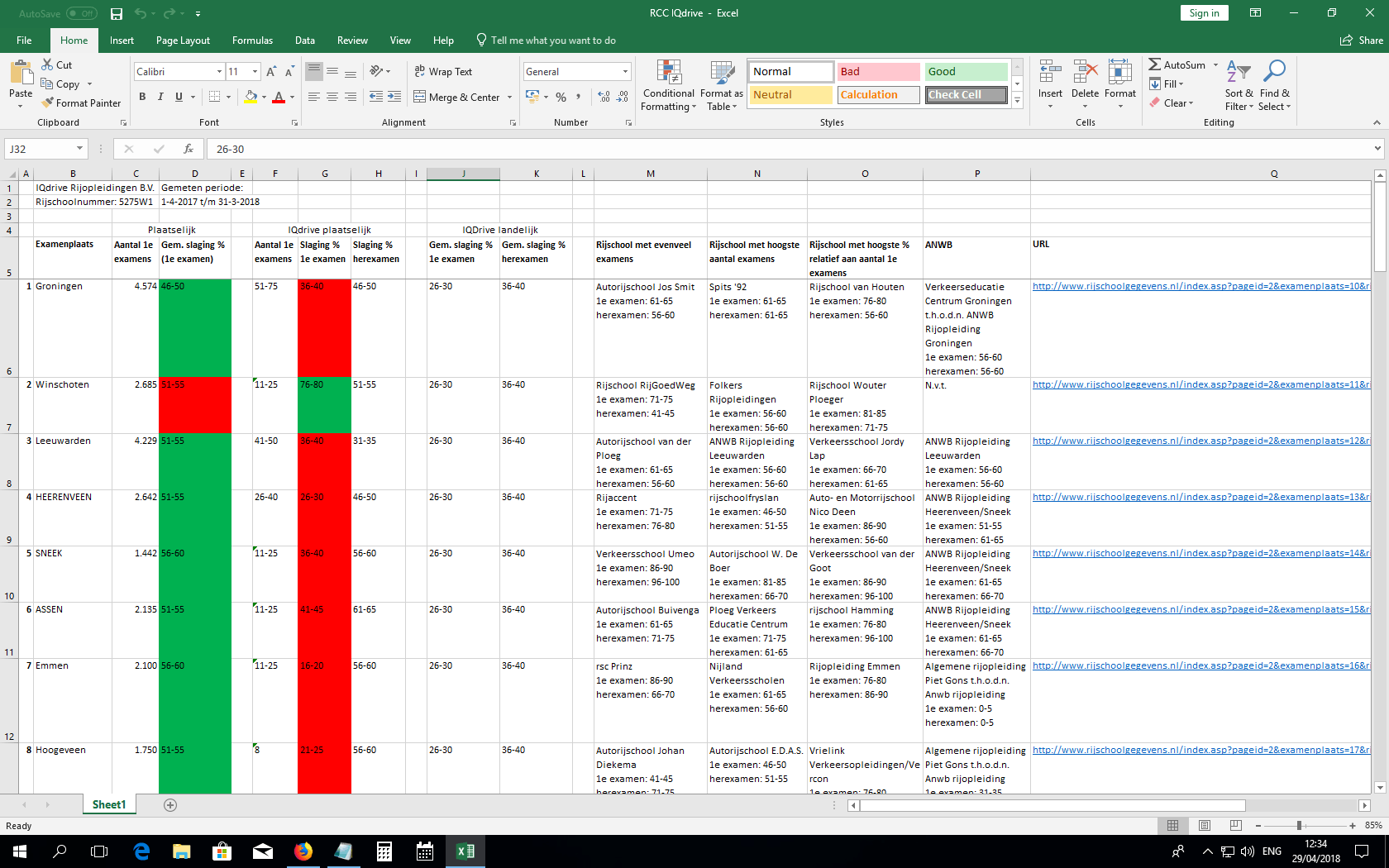This screenshot has height=868, width=1389.
Task: Apply the Borders tool icon
Action: [214, 97]
